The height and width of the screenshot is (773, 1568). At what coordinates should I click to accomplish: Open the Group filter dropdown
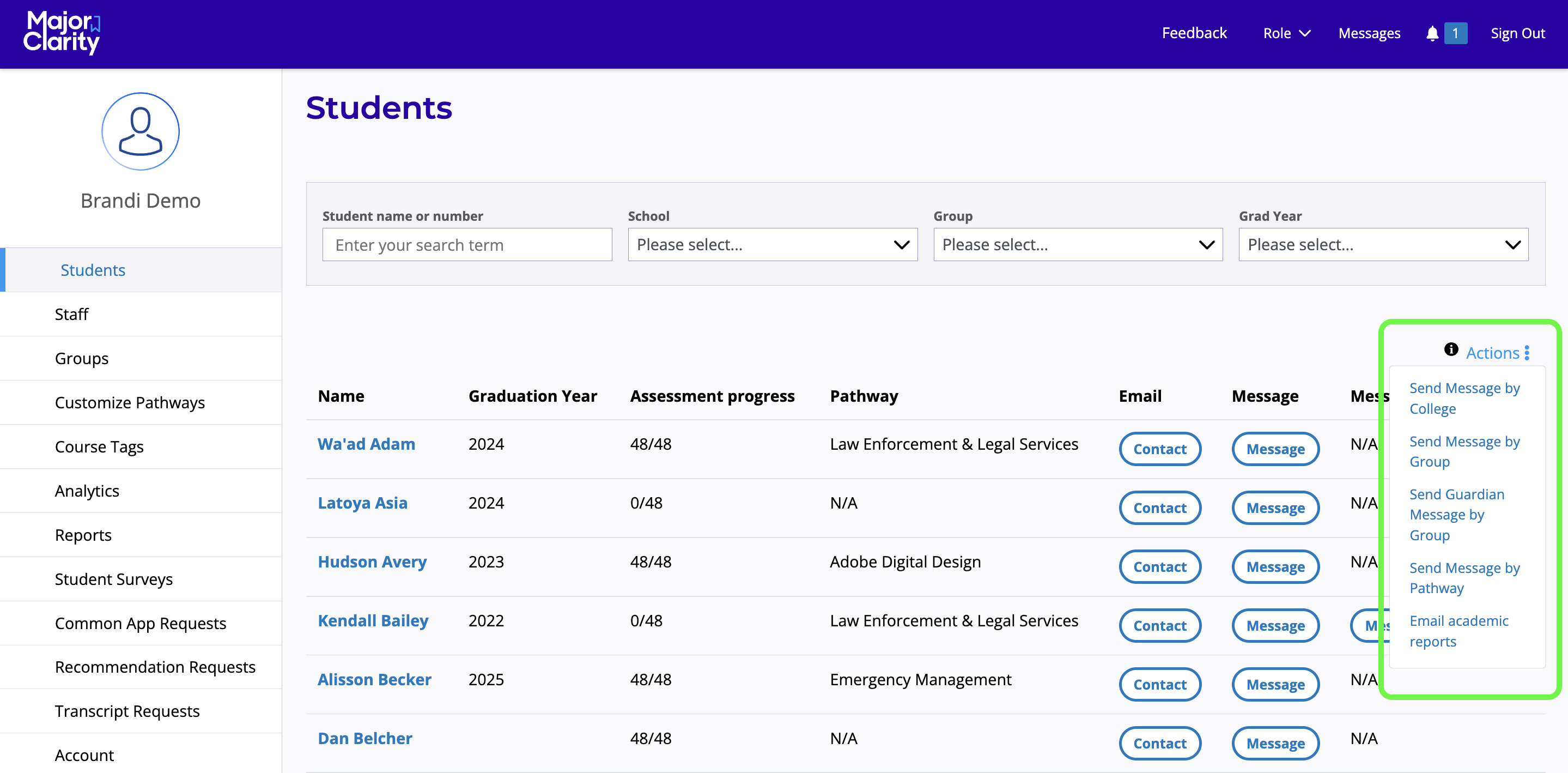click(1078, 244)
